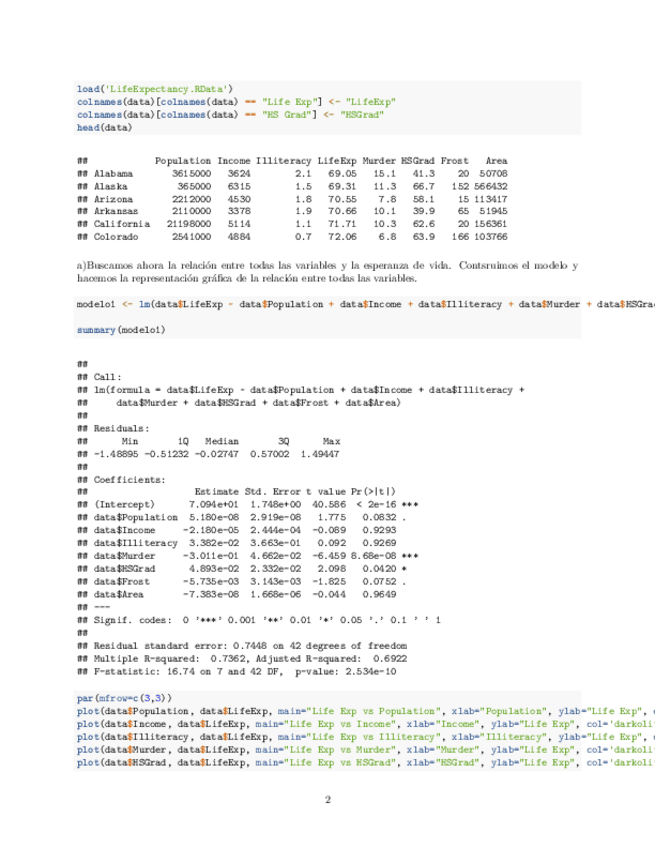Click the 'Call:' output line
The height and width of the screenshot is (848, 655).
click(x=103, y=376)
